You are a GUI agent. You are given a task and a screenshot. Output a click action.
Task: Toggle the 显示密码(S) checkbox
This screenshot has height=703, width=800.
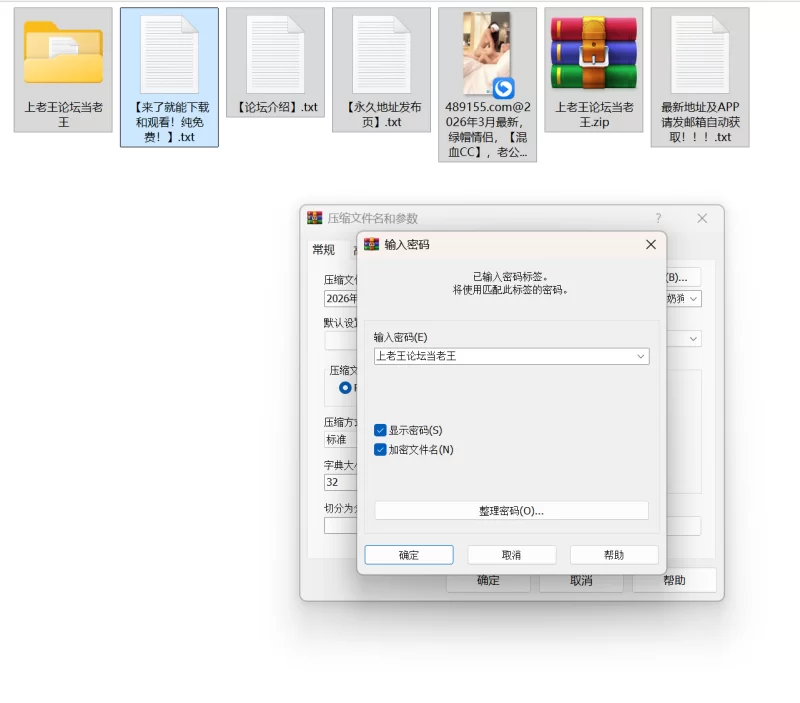(x=380, y=430)
